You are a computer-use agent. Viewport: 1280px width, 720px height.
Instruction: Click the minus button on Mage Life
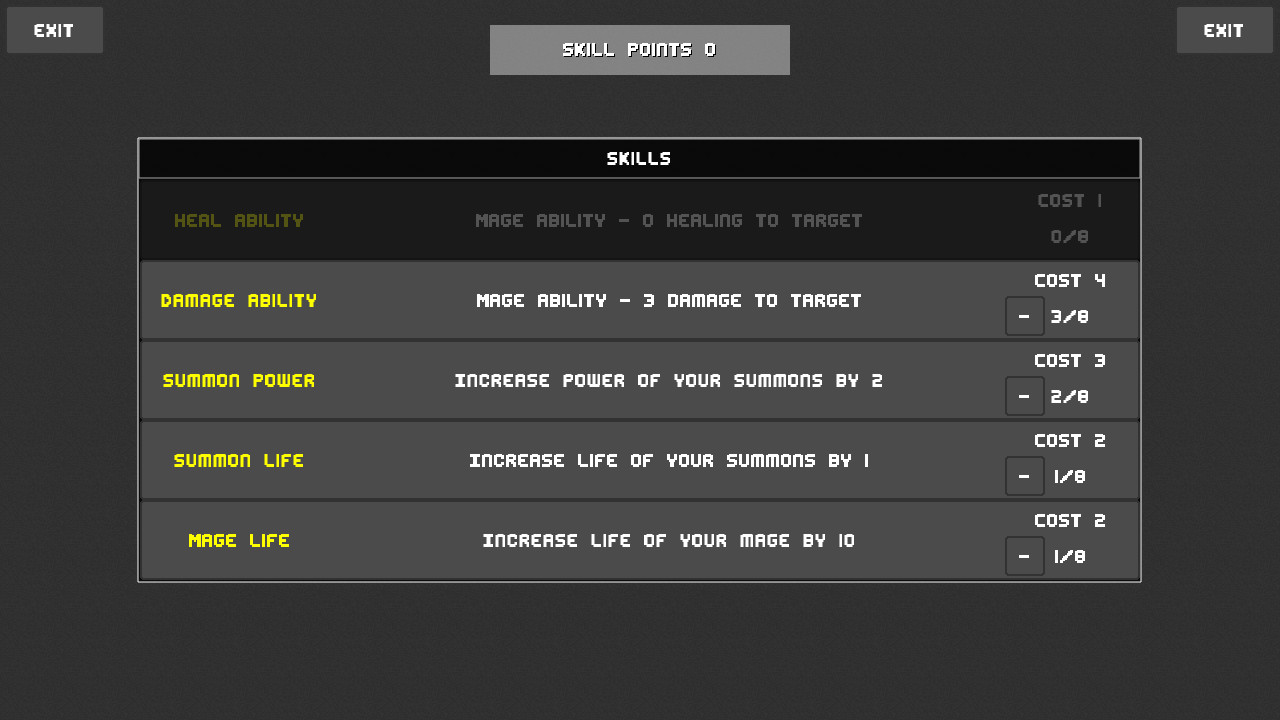pos(1024,556)
